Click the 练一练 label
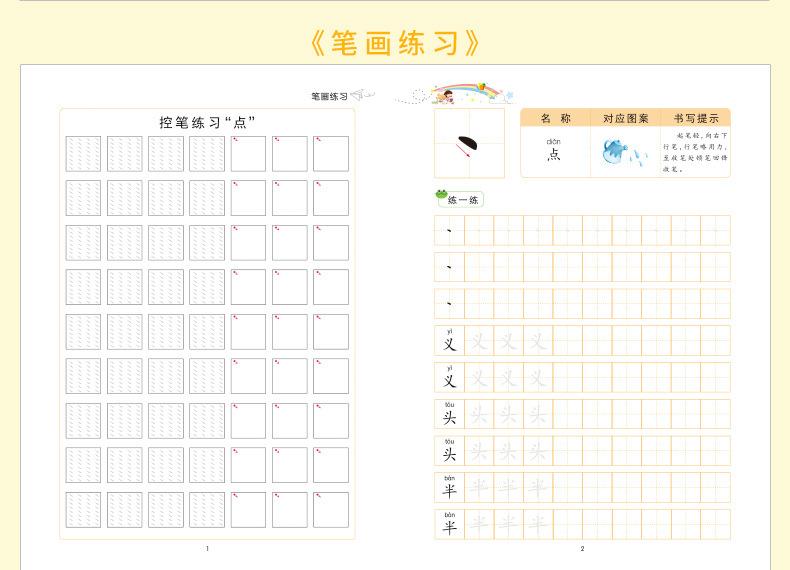Screen dimensions: 790x570 tap(466, 200)
